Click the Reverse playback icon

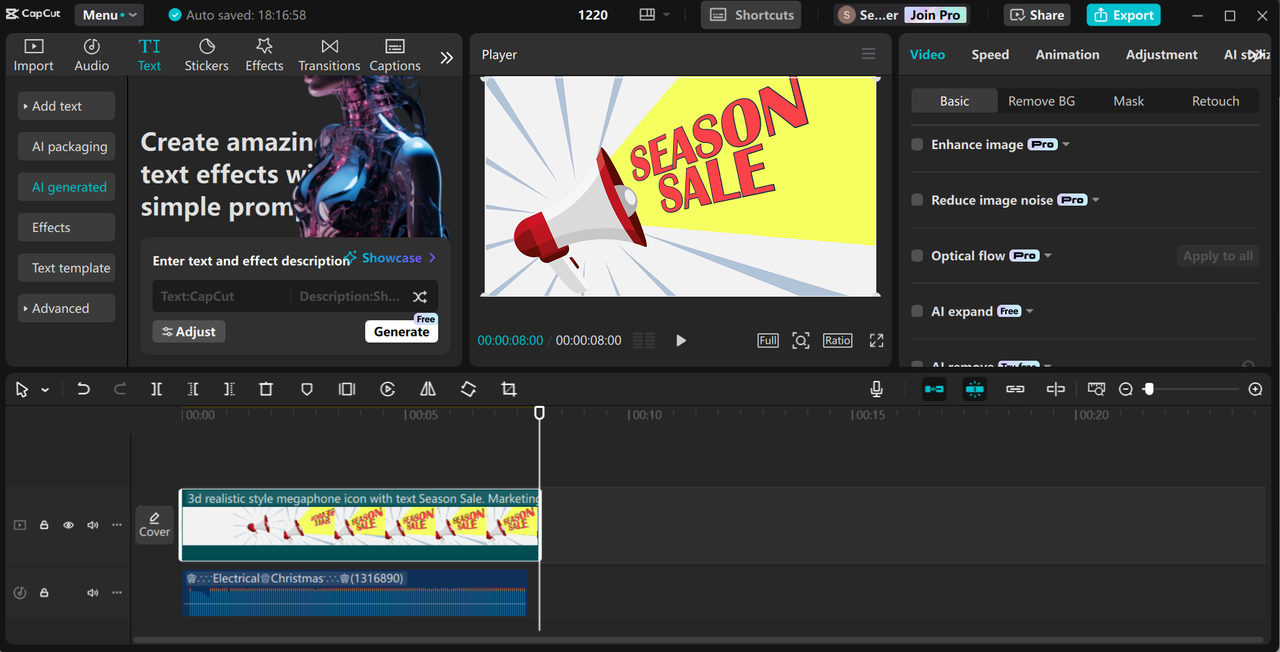(388, 389)
